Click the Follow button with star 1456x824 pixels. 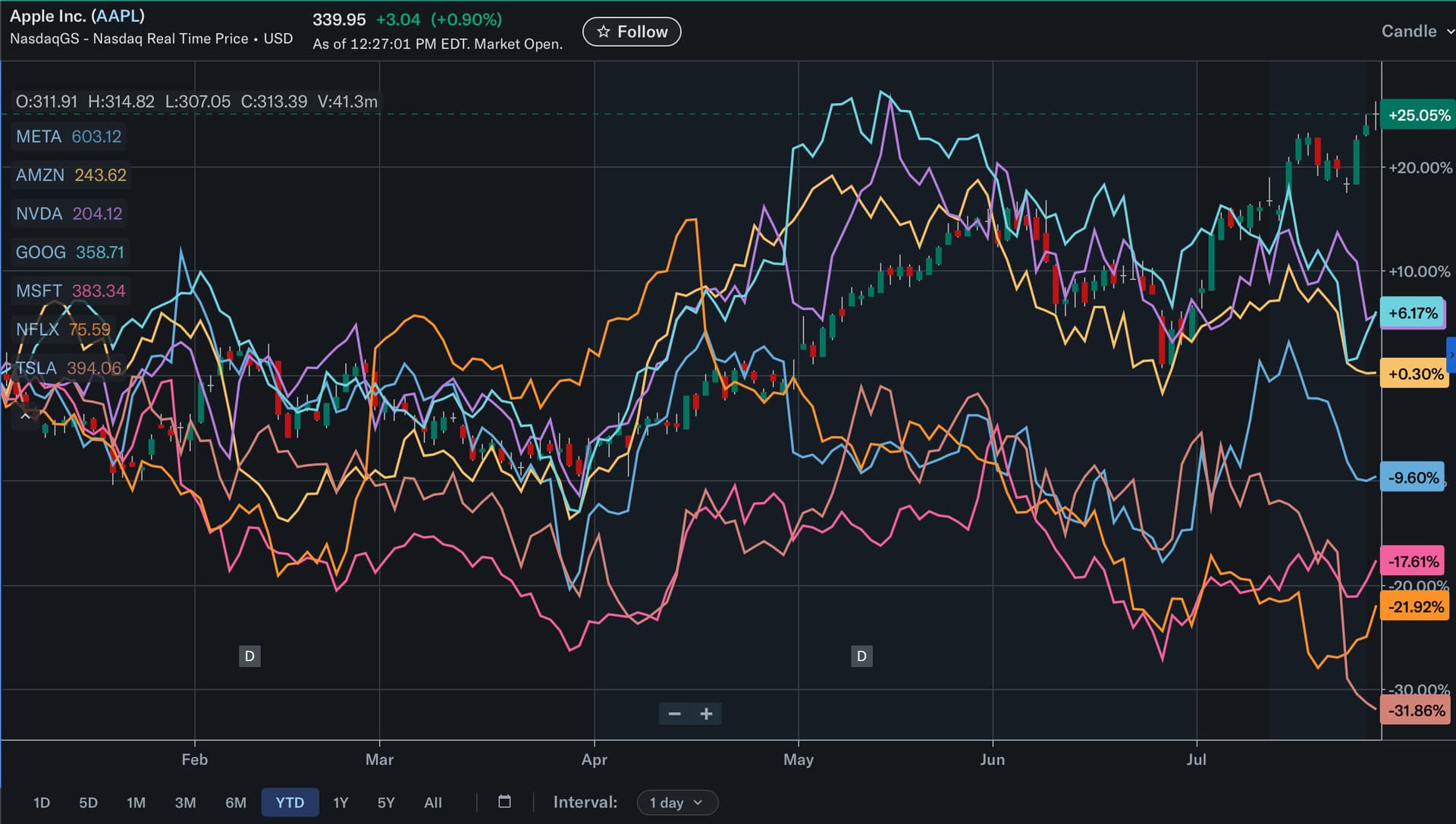632,32
